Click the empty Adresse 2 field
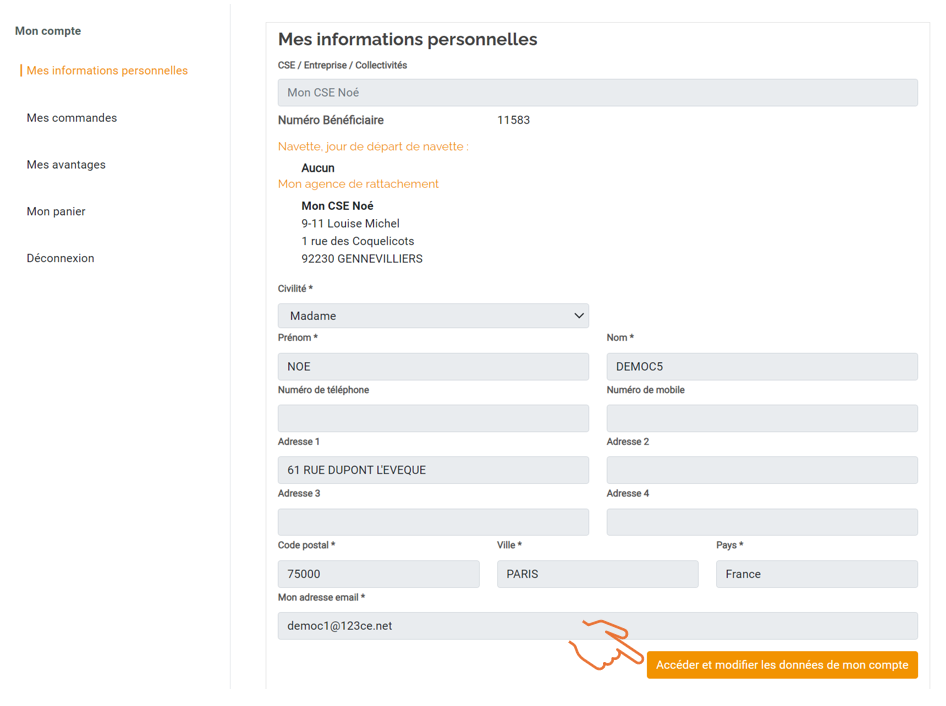 click(x=763, y=470)
